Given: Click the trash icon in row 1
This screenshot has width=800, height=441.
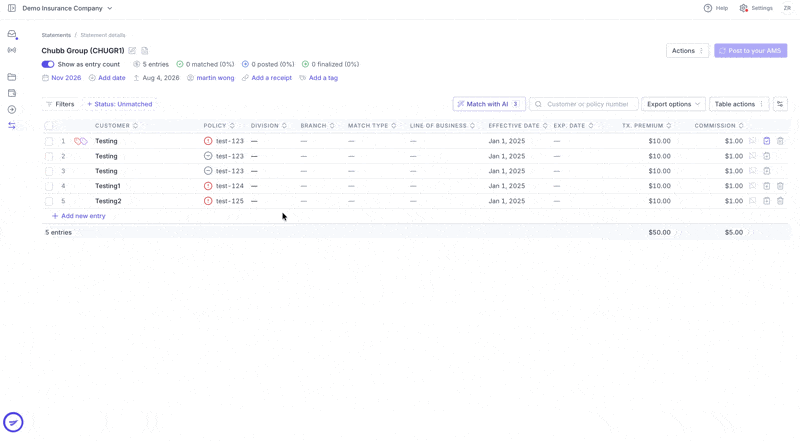Looking at the screenshot, I should coord(780,141).
